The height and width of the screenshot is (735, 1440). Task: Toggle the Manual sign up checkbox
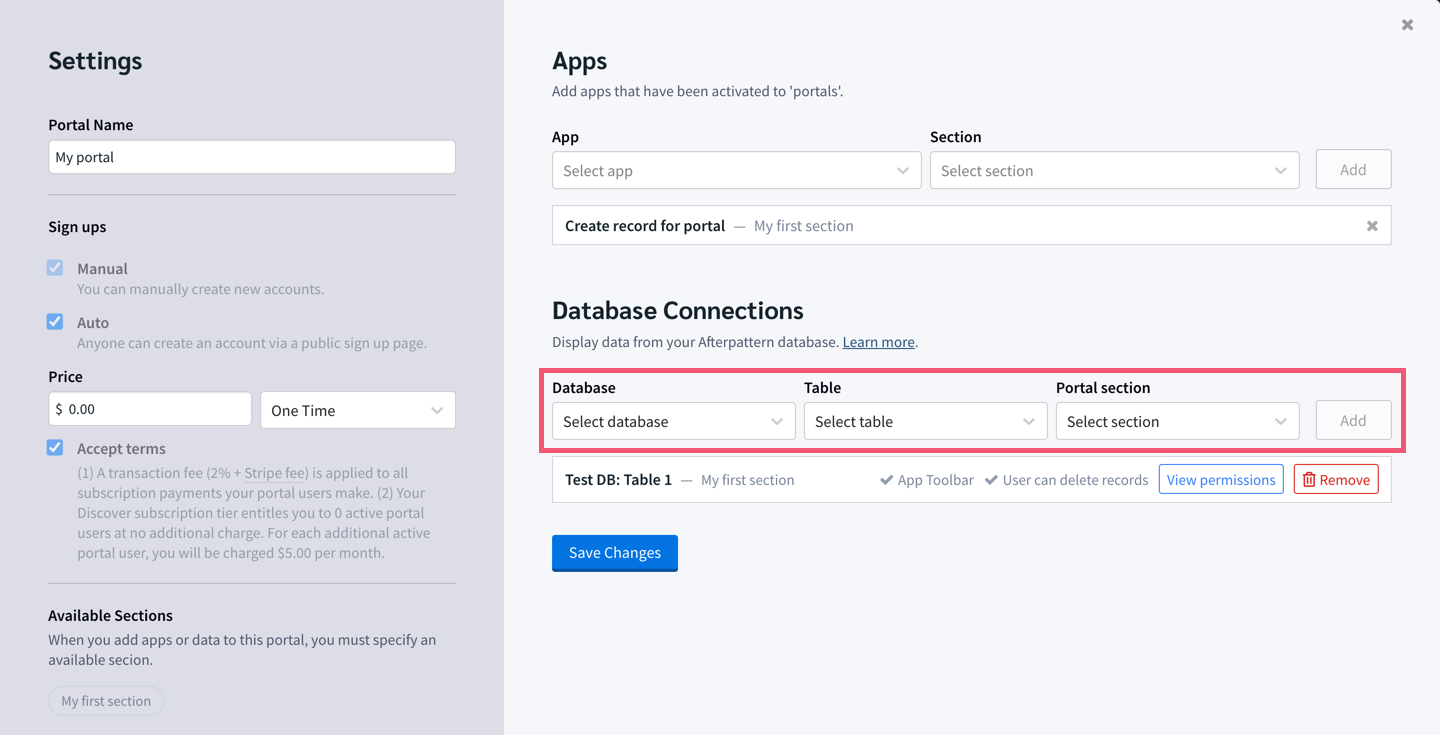point(55,268)
